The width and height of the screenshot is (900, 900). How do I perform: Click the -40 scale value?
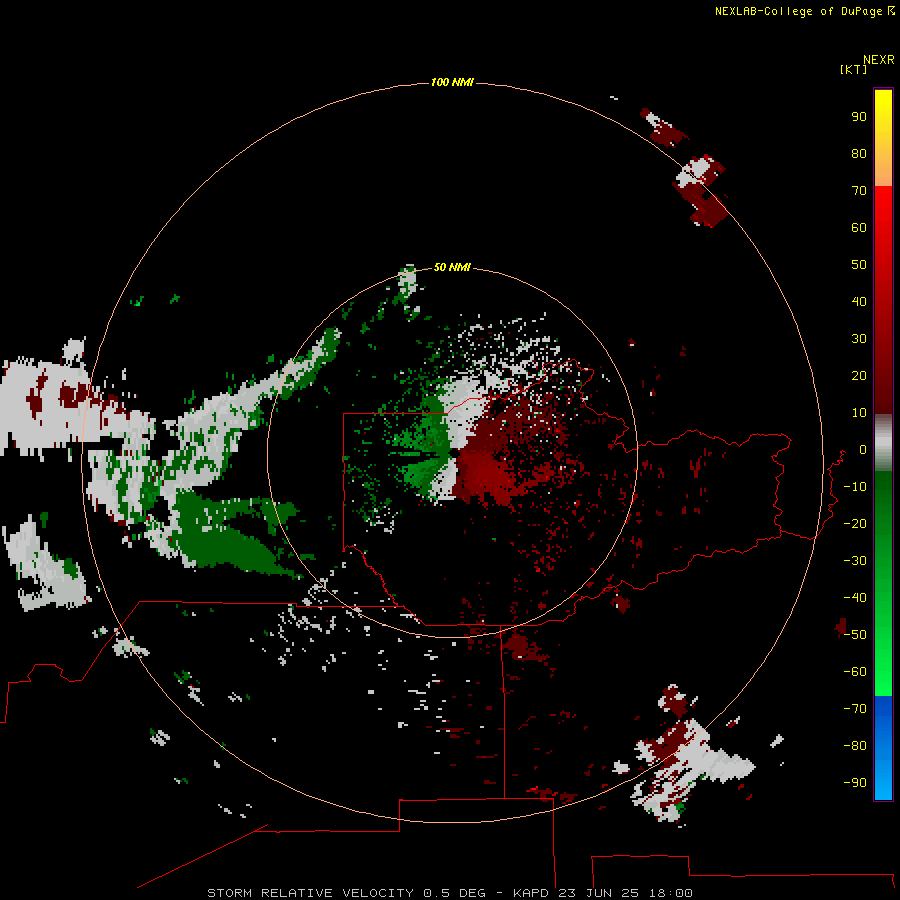pos(855,598)
